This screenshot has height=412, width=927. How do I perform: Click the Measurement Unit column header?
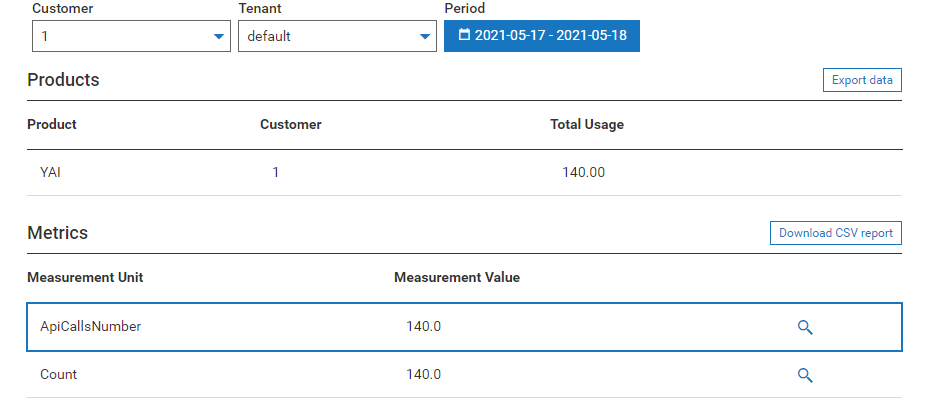pos(85,277)
